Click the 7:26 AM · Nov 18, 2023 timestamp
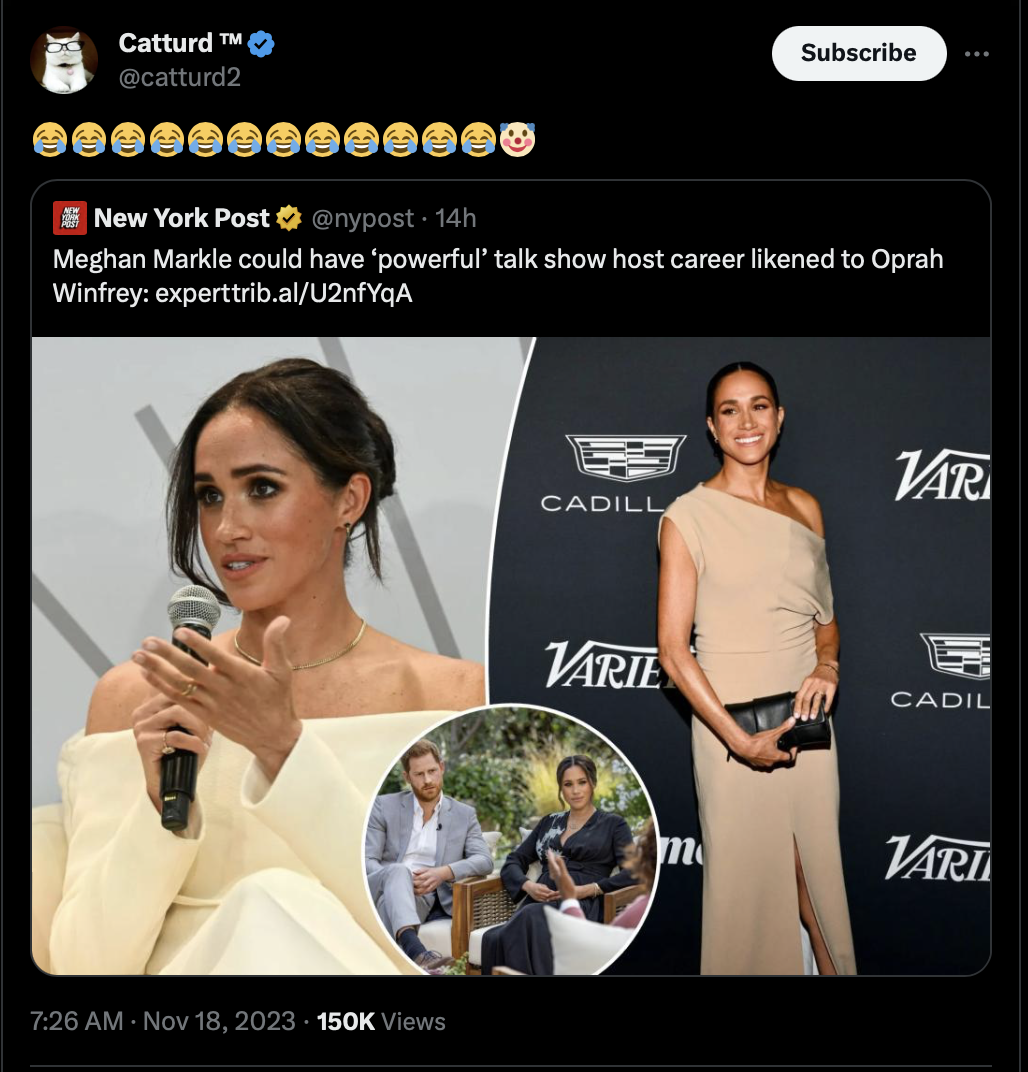This screenshot has height=1072, width=1028. click(163, 1021)
